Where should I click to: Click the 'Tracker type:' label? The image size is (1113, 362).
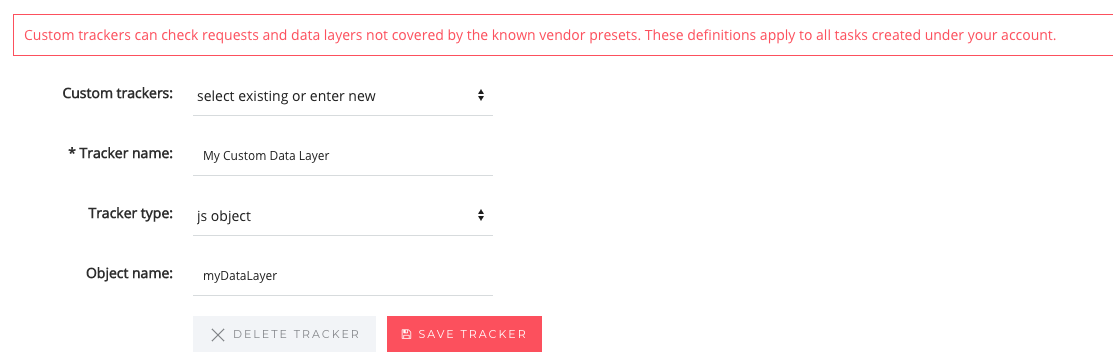pos(131,214)
